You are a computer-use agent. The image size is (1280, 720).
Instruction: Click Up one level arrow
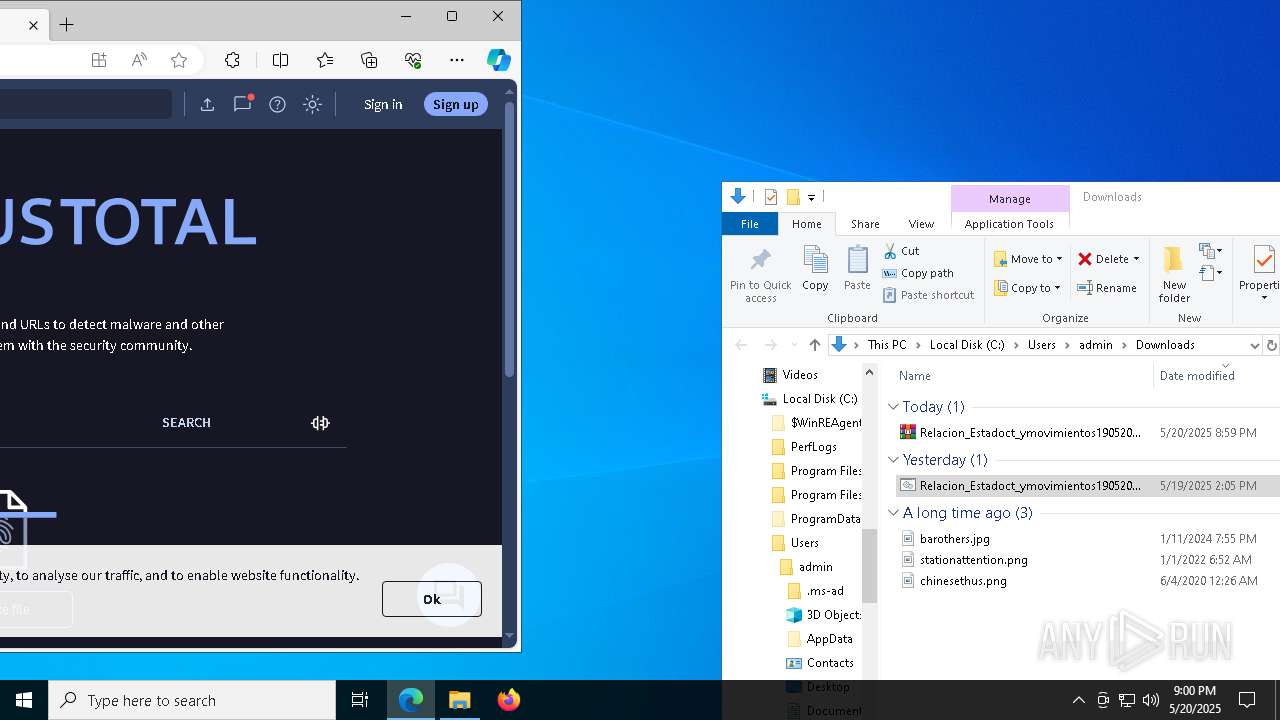[x=814, y=345]
